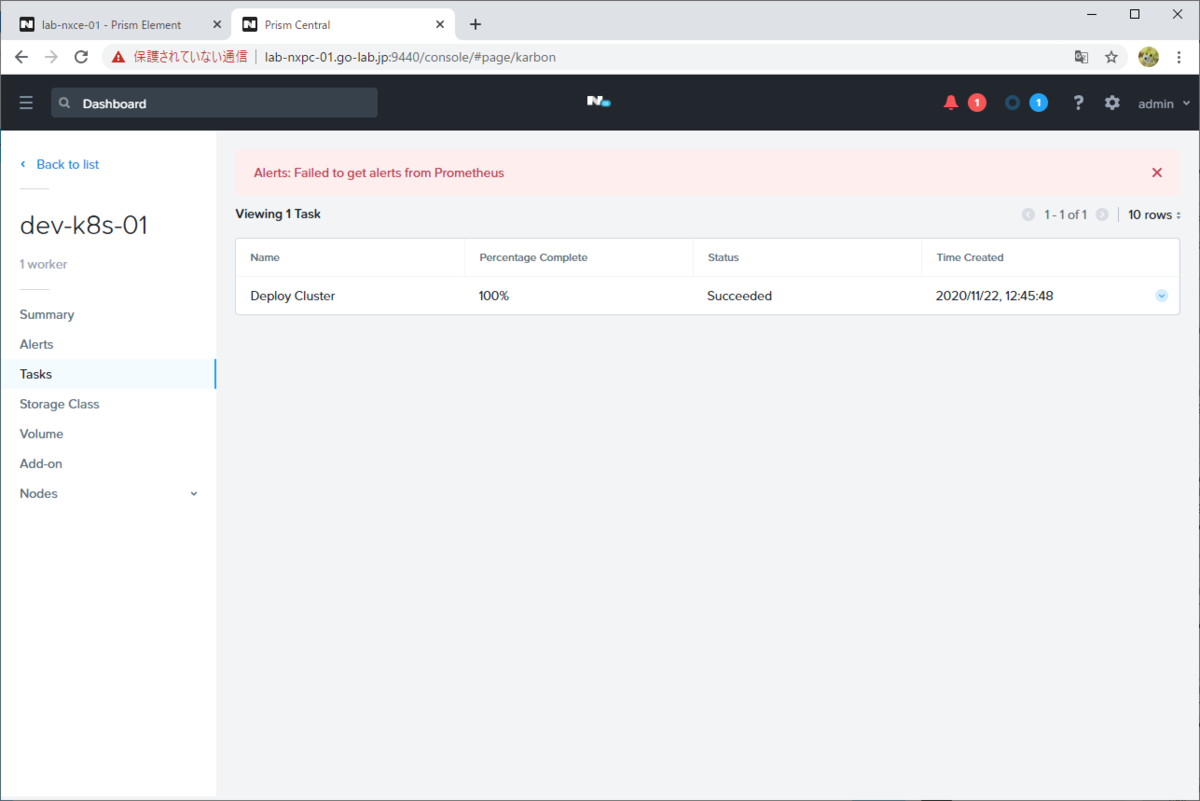Expand the Deploy Cluster row details
The width and height of the screenshot is (1200, 801).
(x=1161, y=295)
